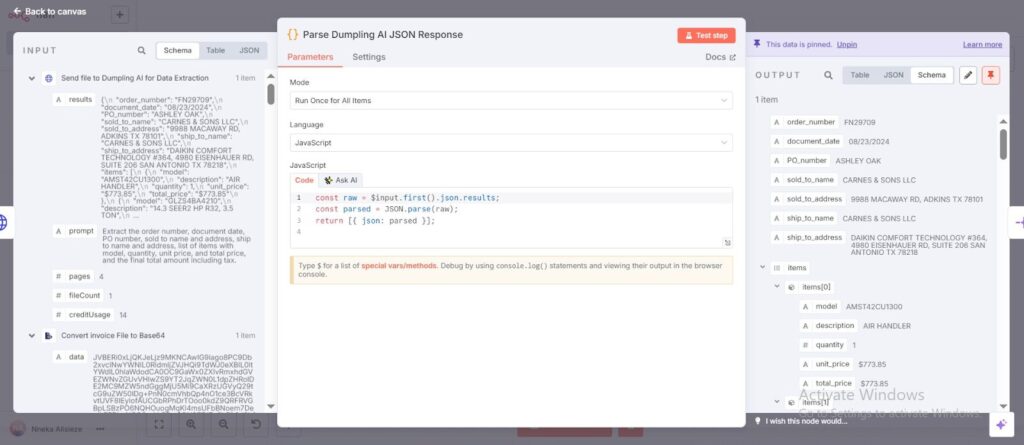The image size is (1024, 445).
Task: Click the canvas zoom in icon
Action: tap(191, 425)
